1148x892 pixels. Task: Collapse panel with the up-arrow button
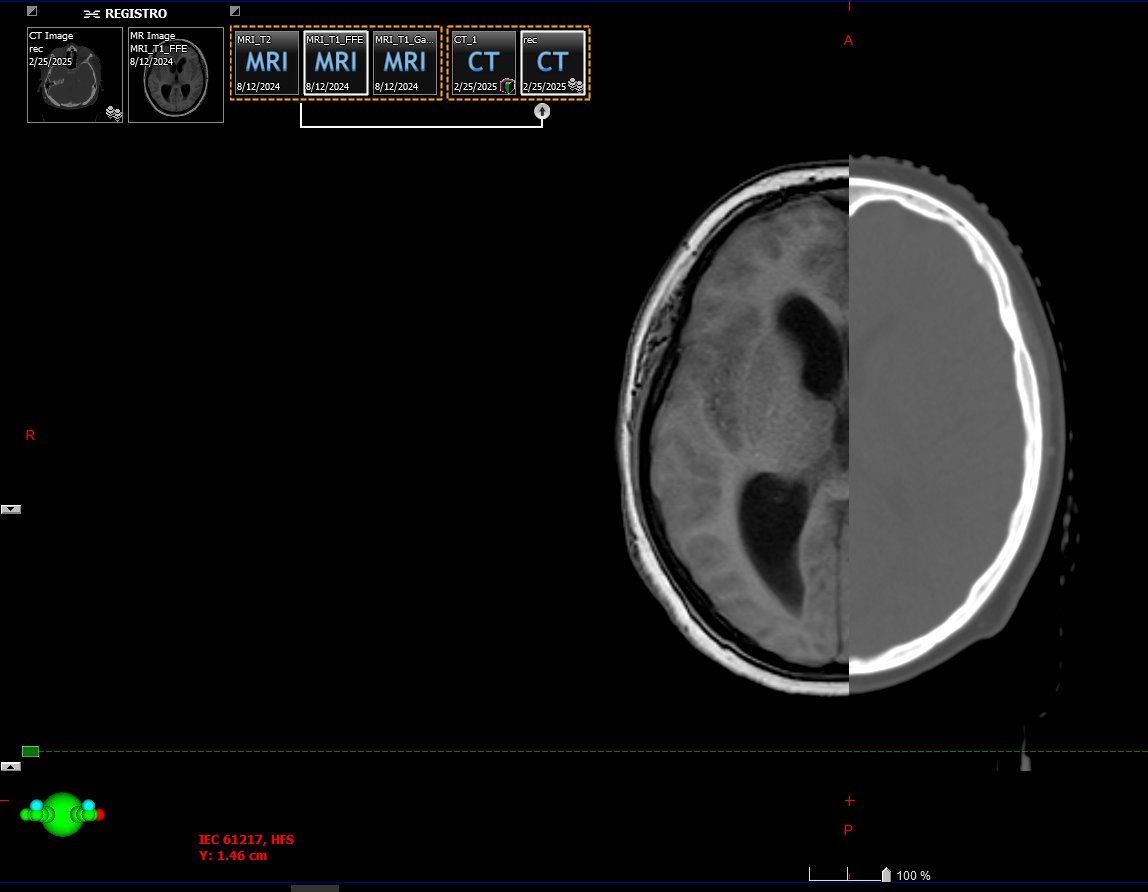(11, 766)
